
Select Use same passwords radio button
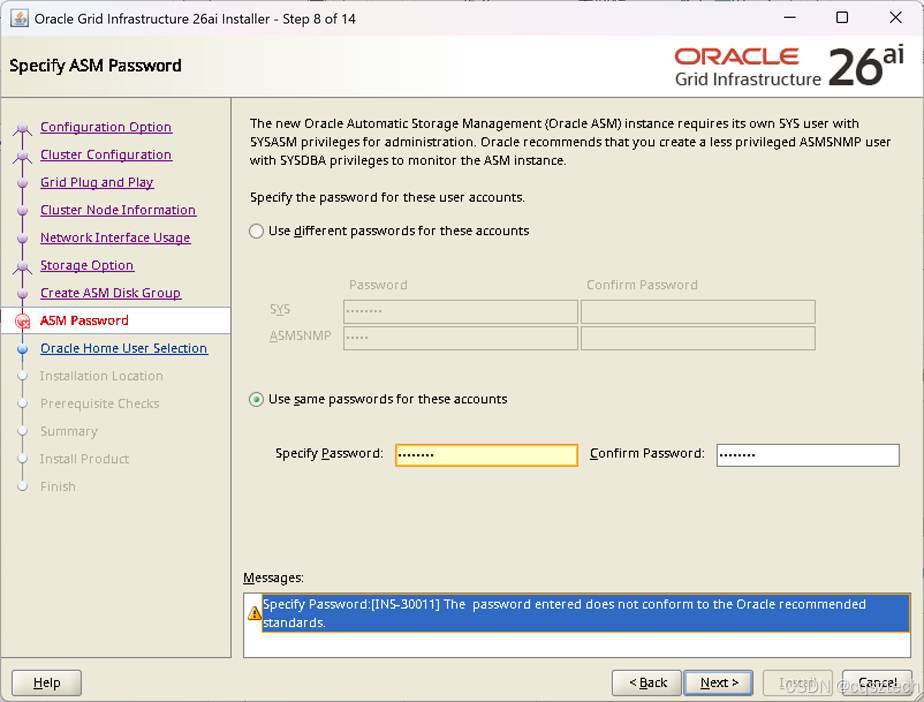point(256,400)
